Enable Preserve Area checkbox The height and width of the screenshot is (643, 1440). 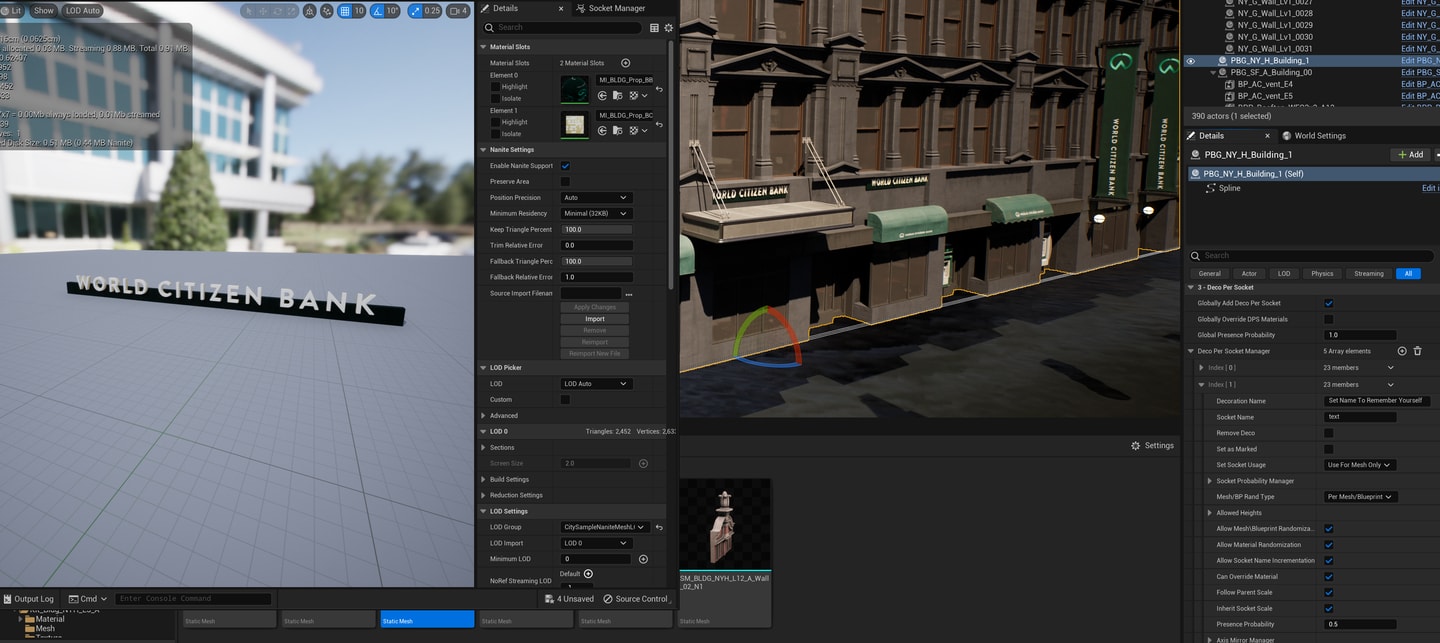point(565,182)
